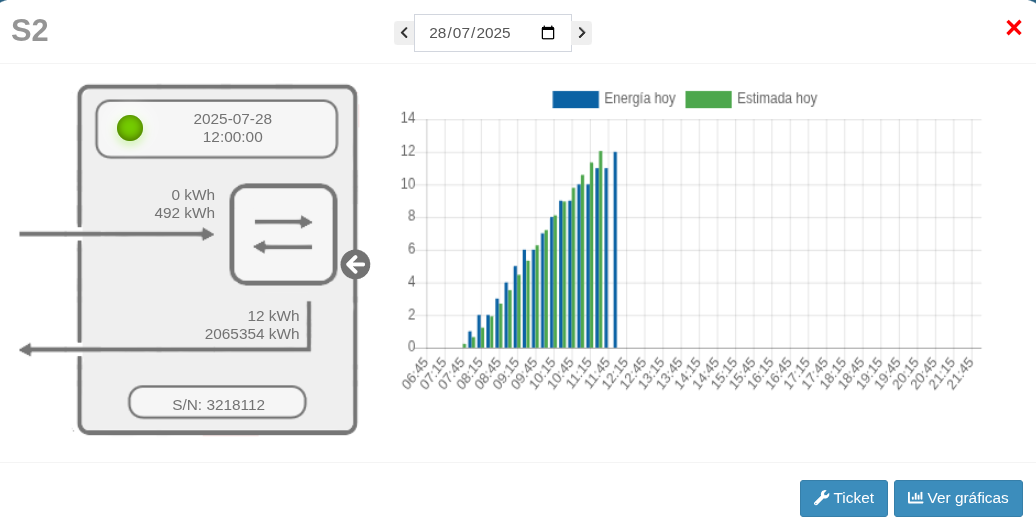
Task: Close the S2 dialog with red X
Action: [x=1013, y=28]
